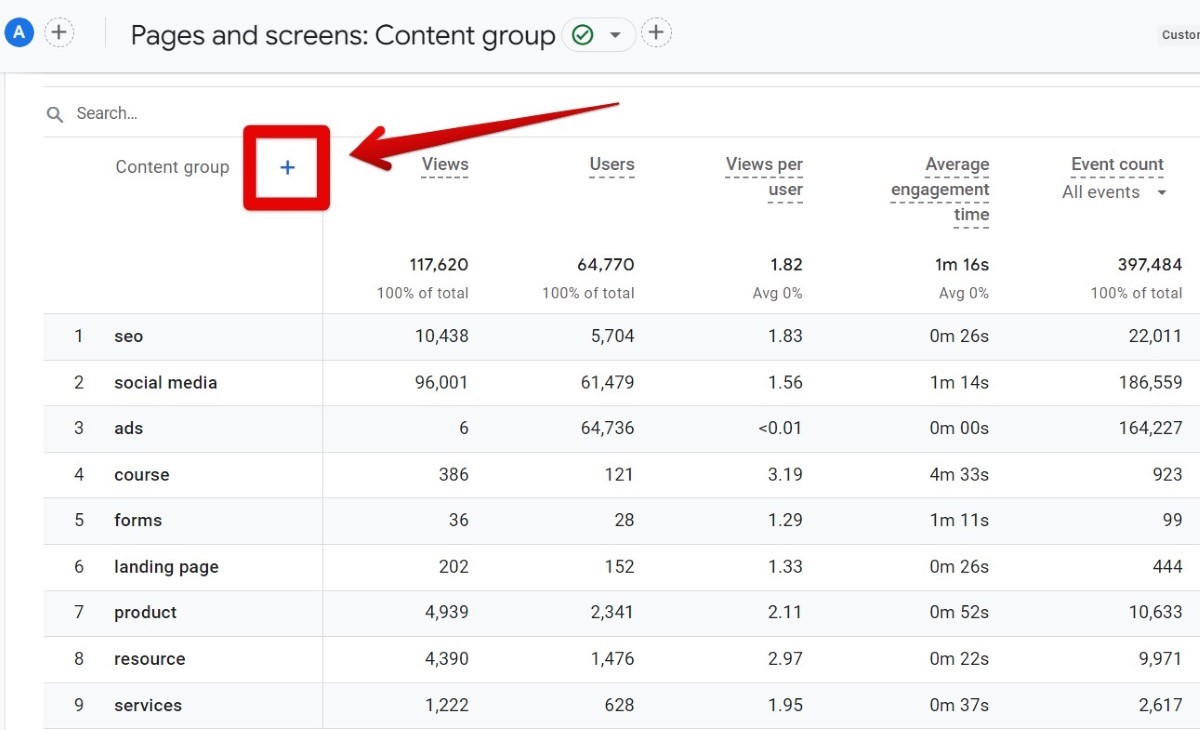Click the total event count 397,484

point(1150,265)
